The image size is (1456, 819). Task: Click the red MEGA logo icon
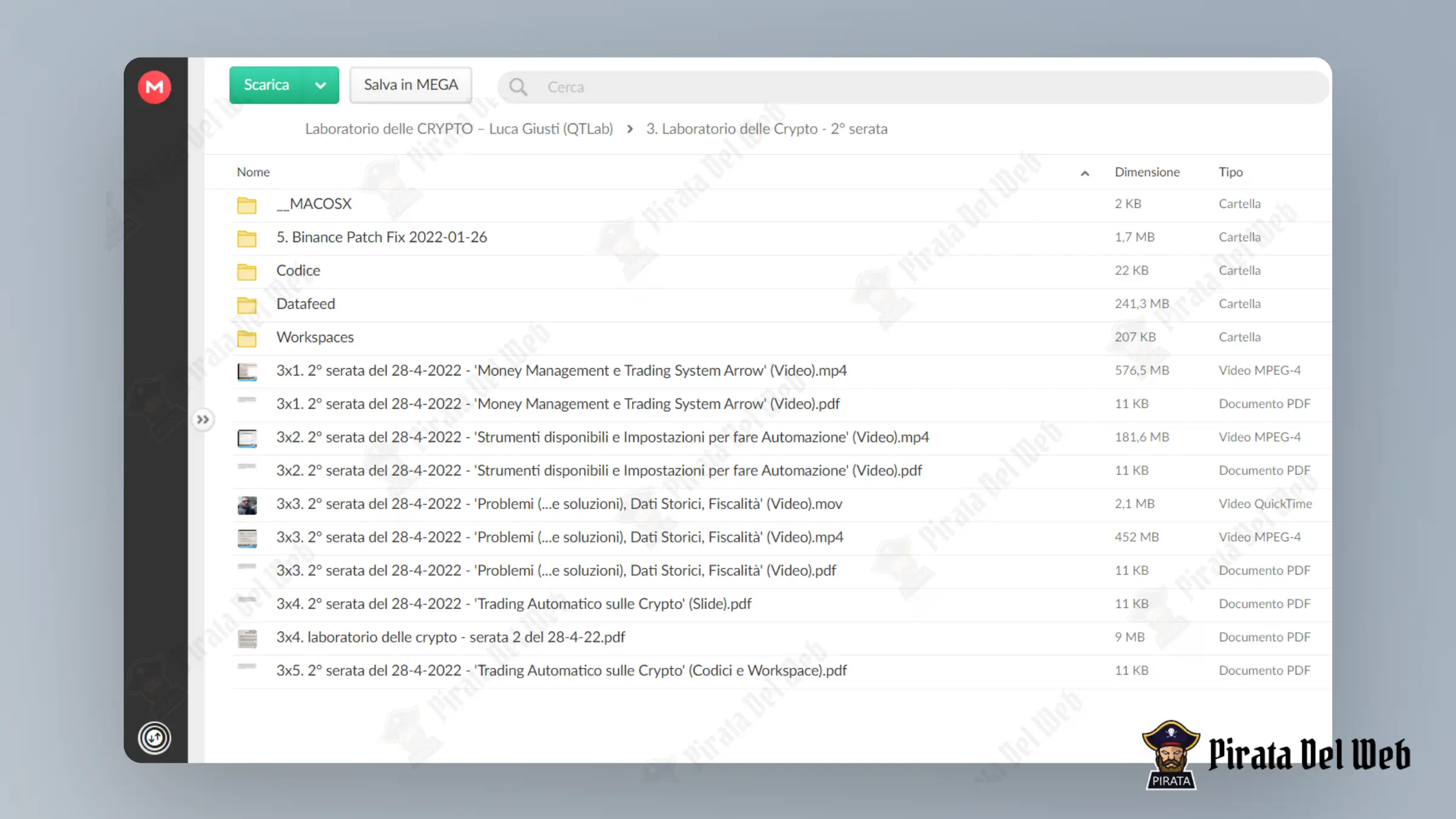click(154, 87)
